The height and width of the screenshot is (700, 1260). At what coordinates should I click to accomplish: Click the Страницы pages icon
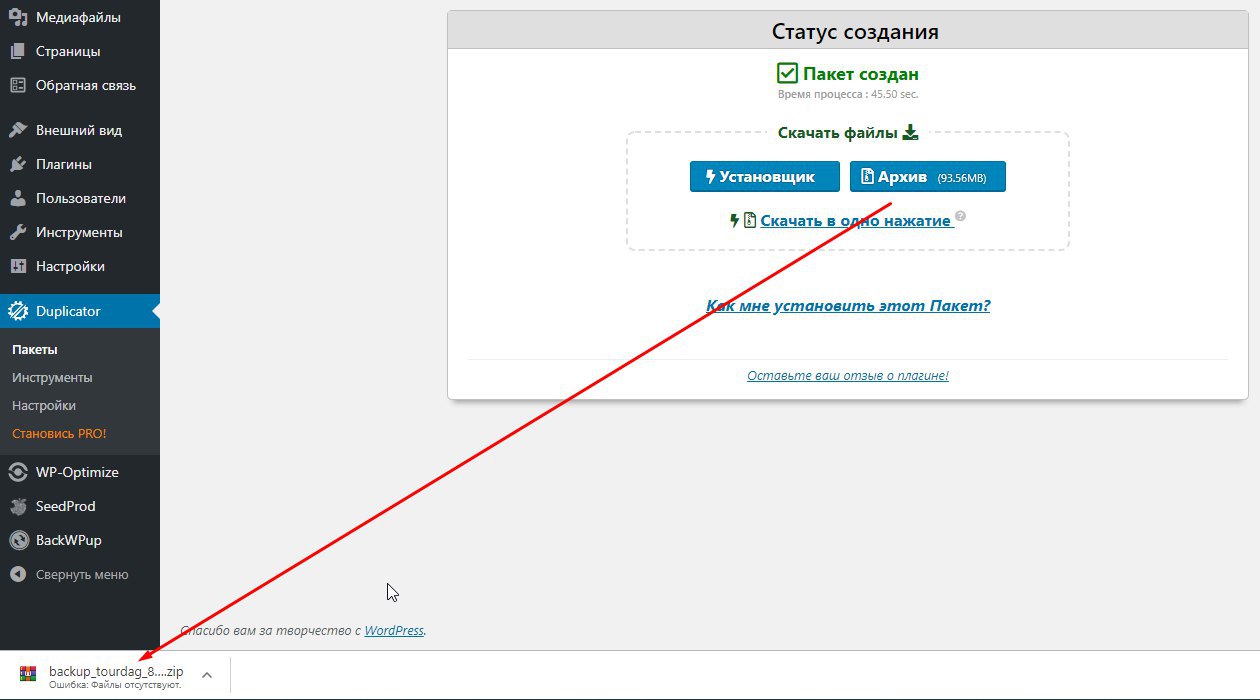click(18, 51)
